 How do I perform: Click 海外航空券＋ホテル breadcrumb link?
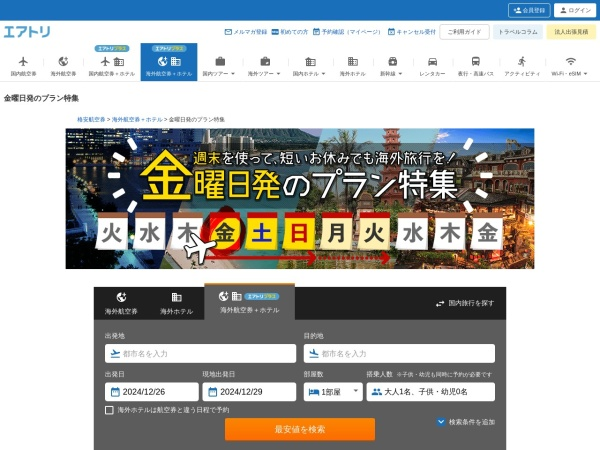coord(137,119)
